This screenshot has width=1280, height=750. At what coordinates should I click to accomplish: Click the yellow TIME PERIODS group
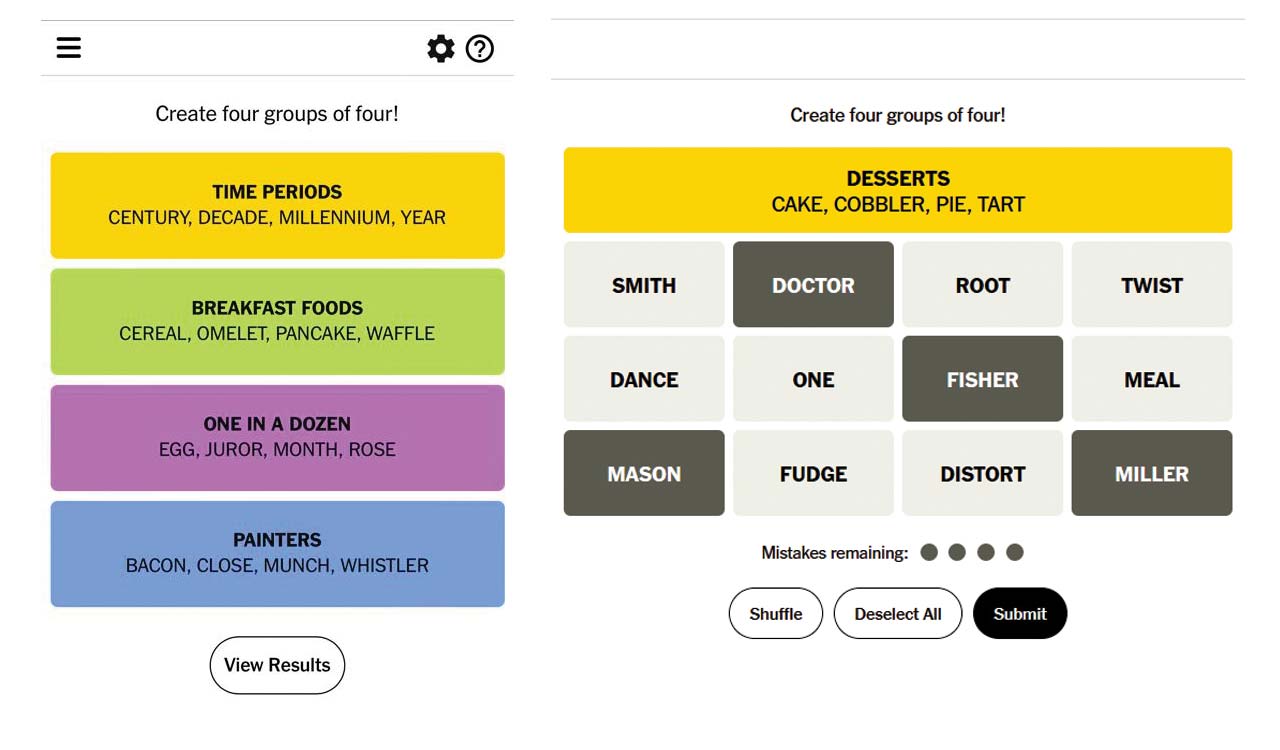[x=277, y=205]
